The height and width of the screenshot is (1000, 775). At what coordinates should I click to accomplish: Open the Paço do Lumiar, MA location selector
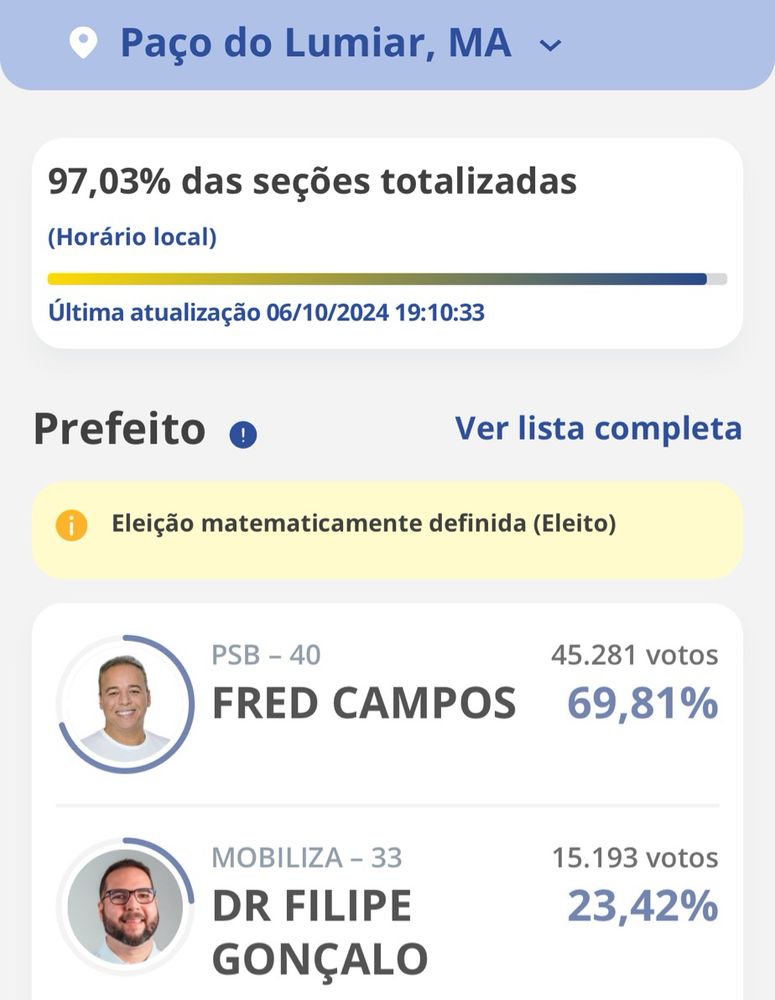315,44
